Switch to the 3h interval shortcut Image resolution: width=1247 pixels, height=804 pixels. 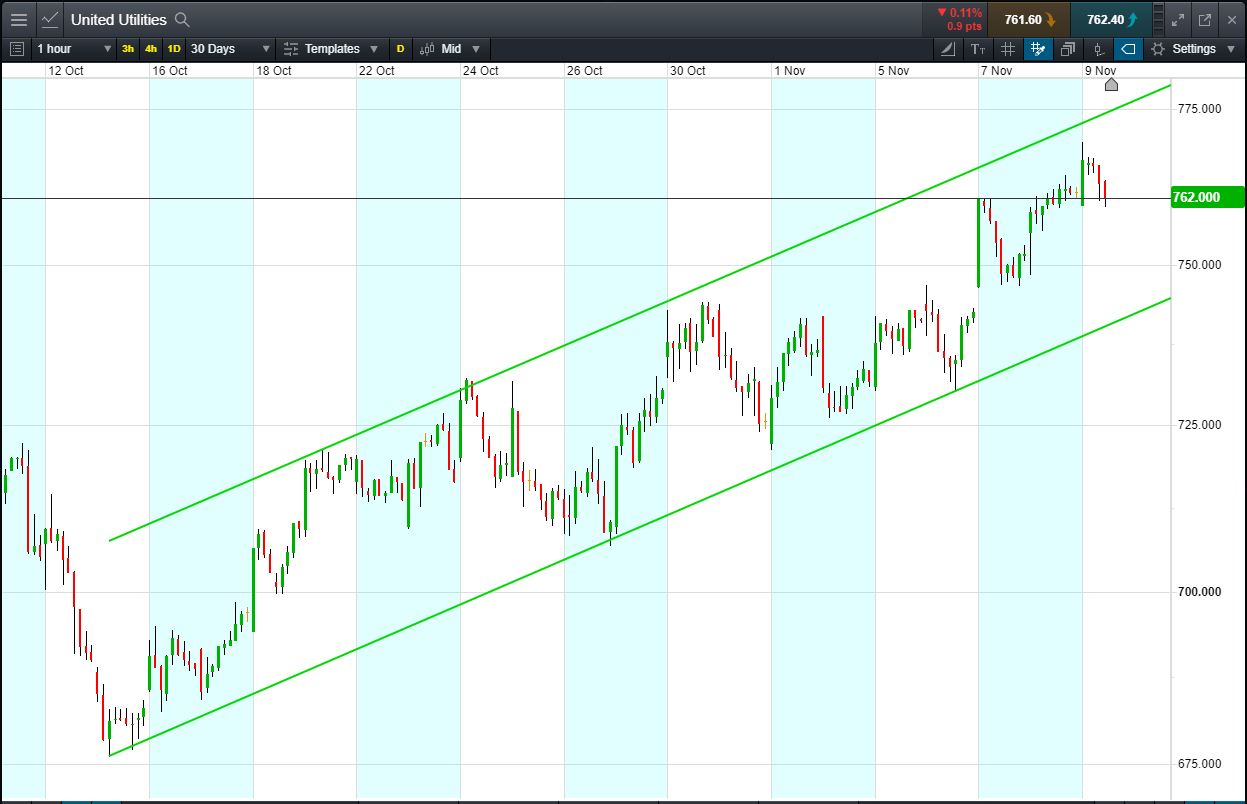coord(128,48)
